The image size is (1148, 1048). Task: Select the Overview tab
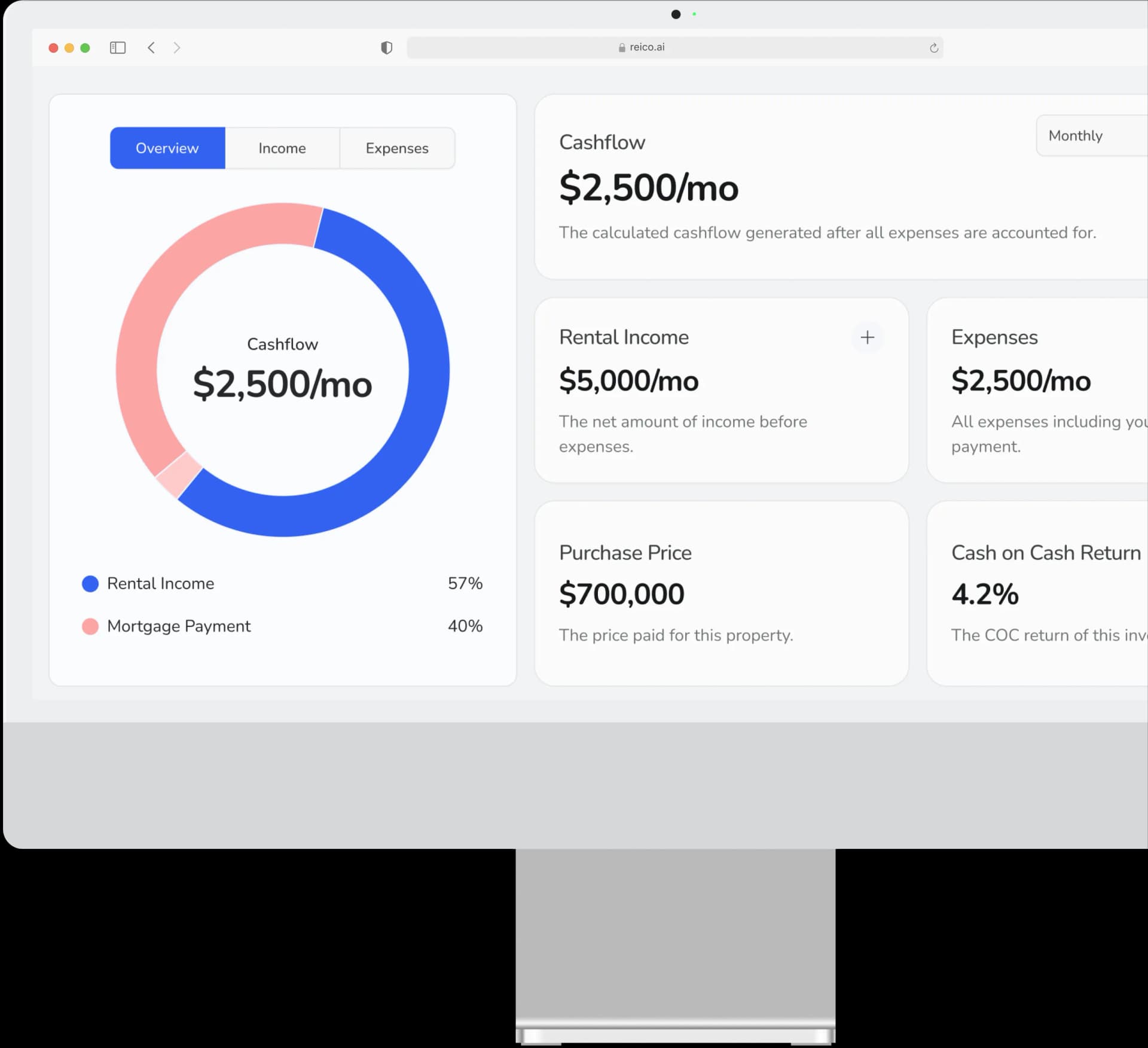167,148
